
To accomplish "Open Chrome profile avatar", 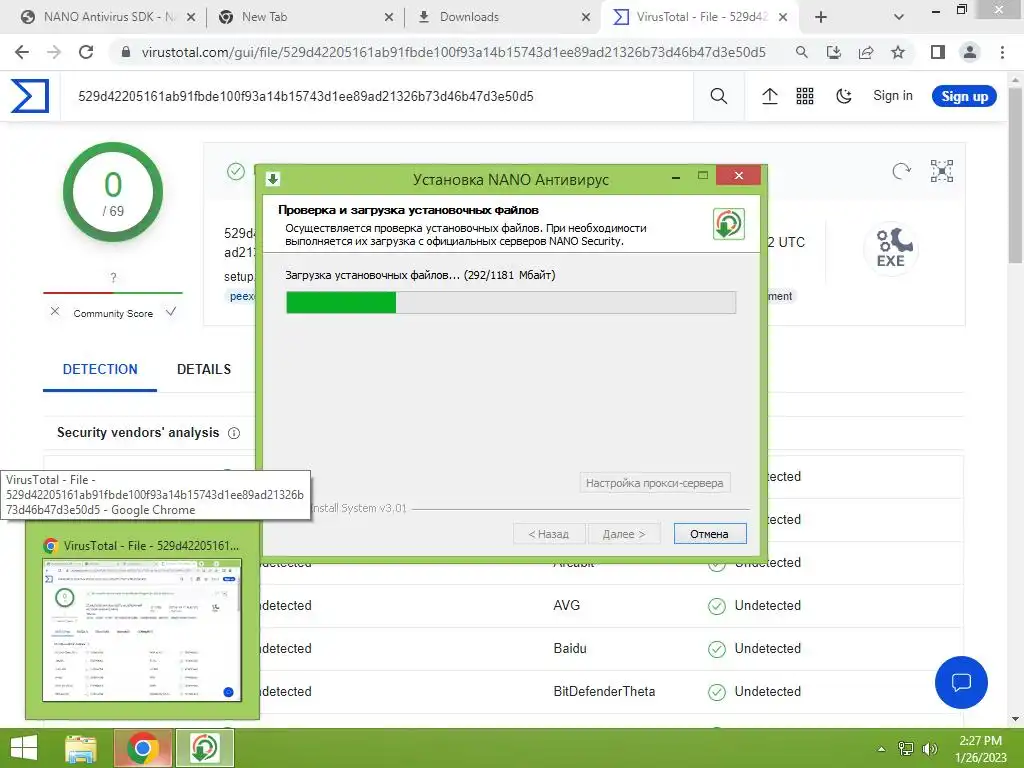I will [970, 52].
